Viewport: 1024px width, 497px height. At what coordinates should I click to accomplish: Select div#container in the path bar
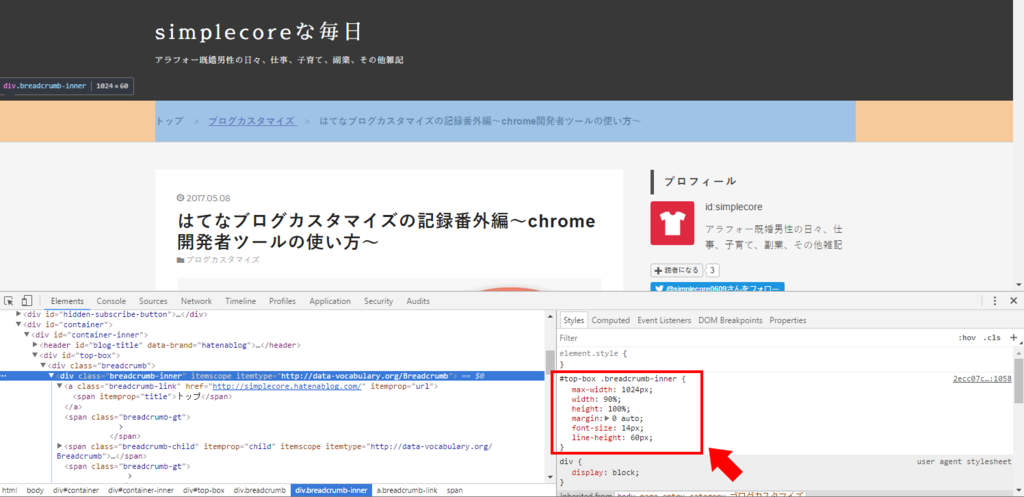click(x=76, y=490)
